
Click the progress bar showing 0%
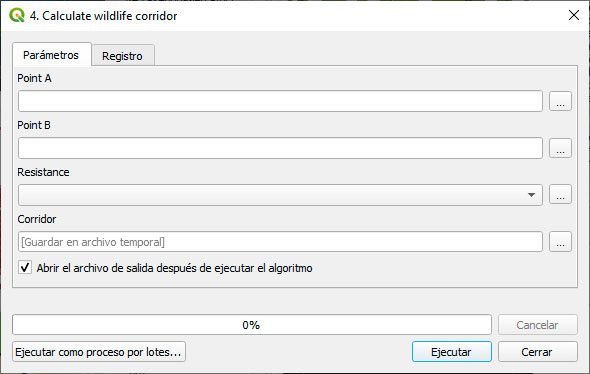252,325
